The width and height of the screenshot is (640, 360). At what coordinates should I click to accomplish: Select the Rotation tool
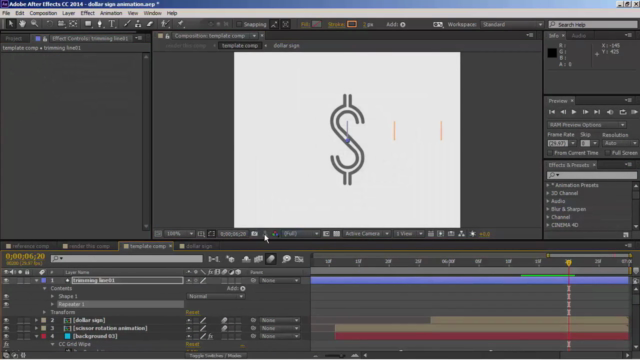tap(49, 24)
